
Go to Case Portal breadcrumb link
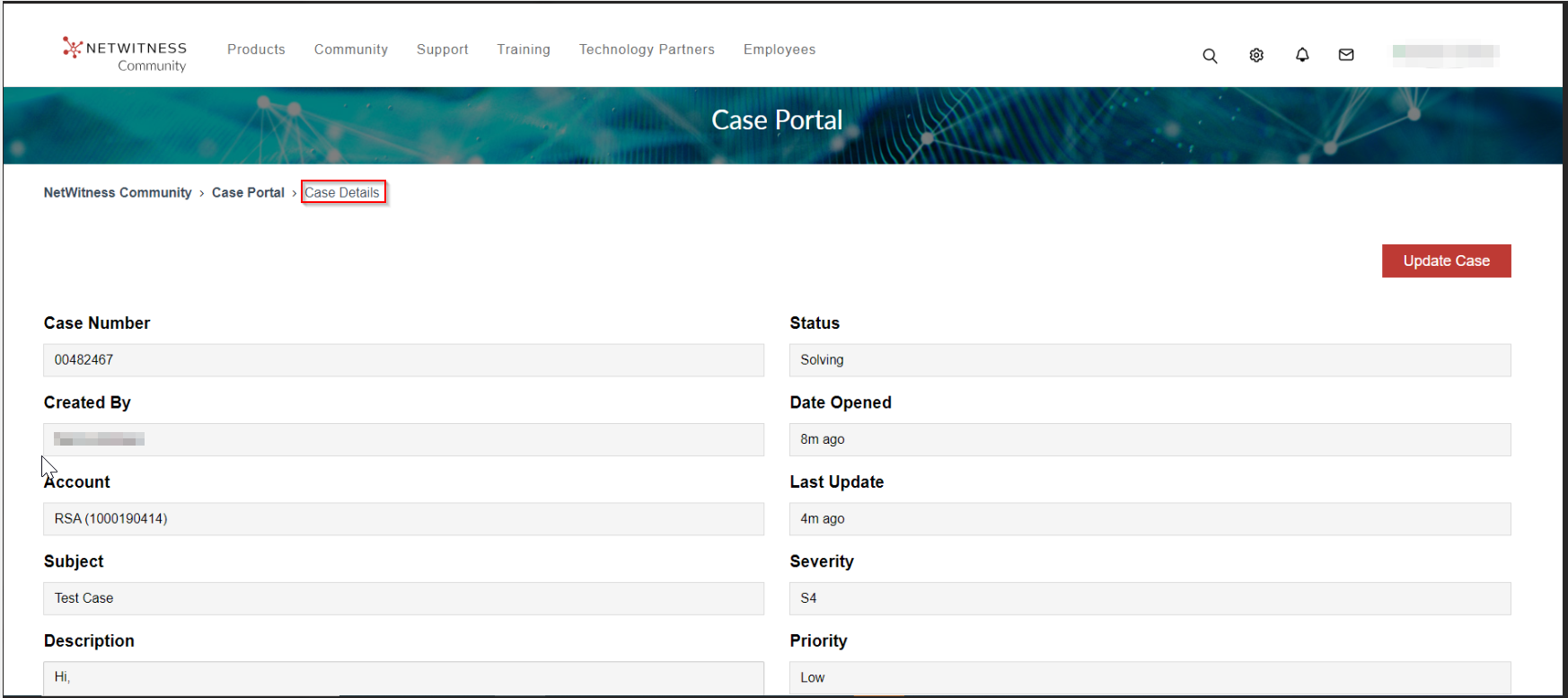click(x=248, y=193)
